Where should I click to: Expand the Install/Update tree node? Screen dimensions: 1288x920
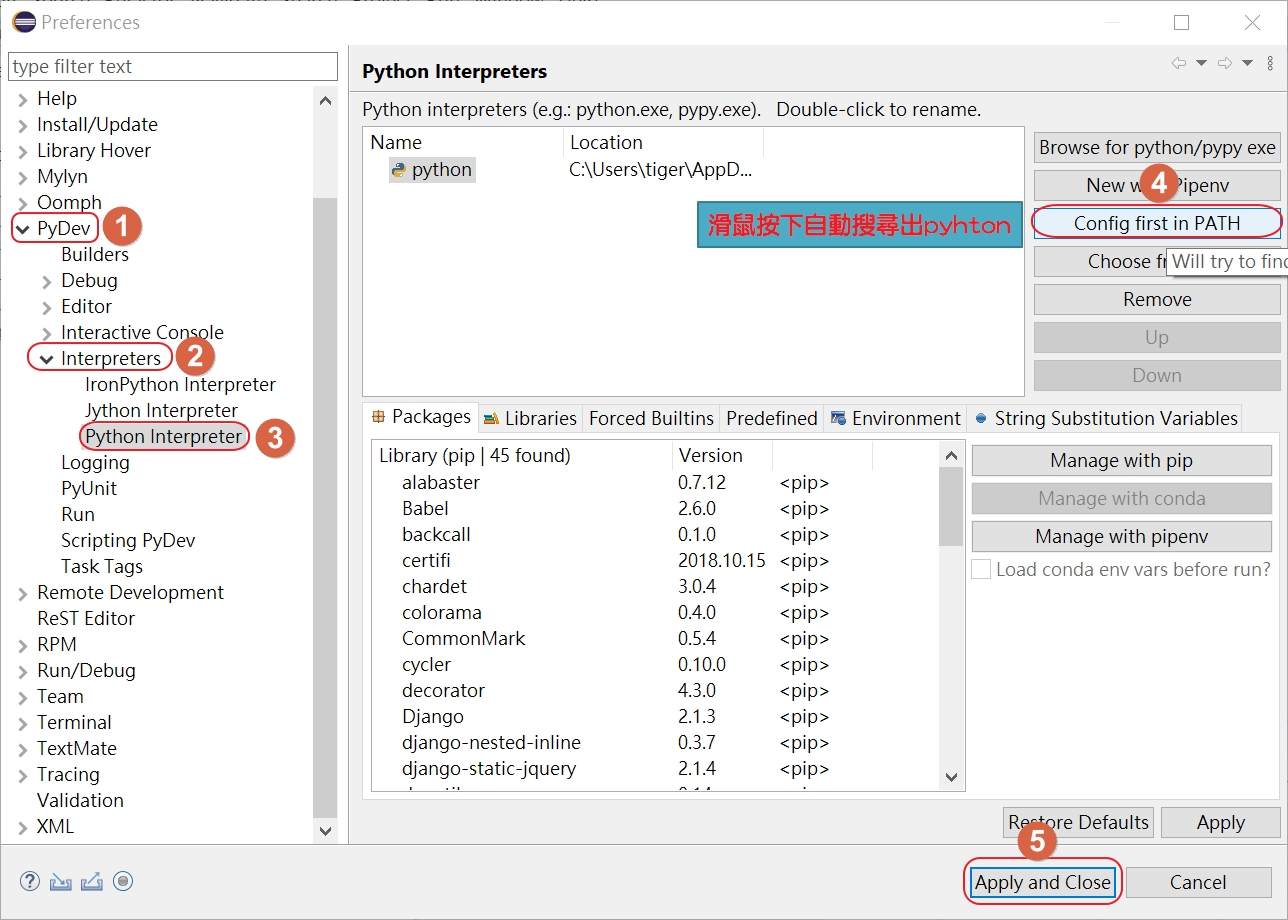point(23,125)
